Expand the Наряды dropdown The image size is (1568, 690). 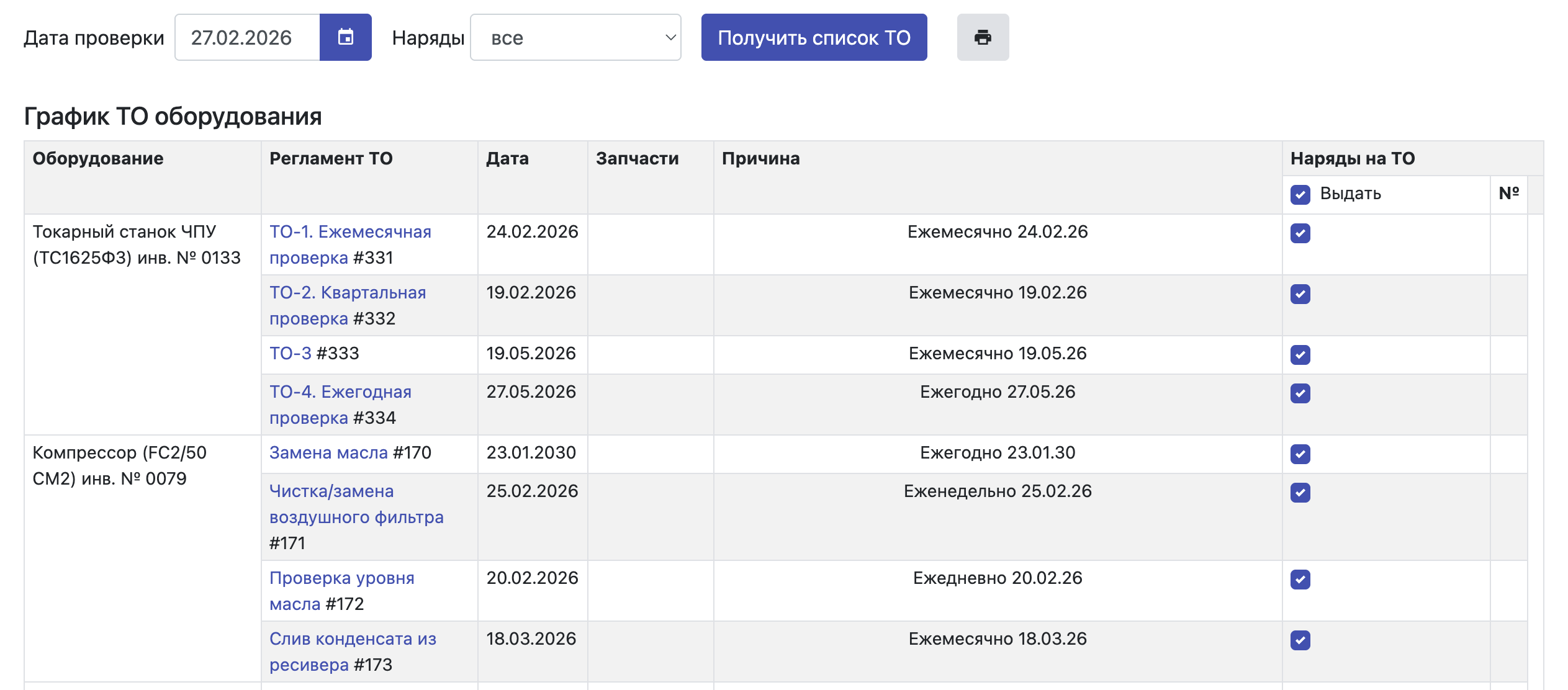coord(575,37)
